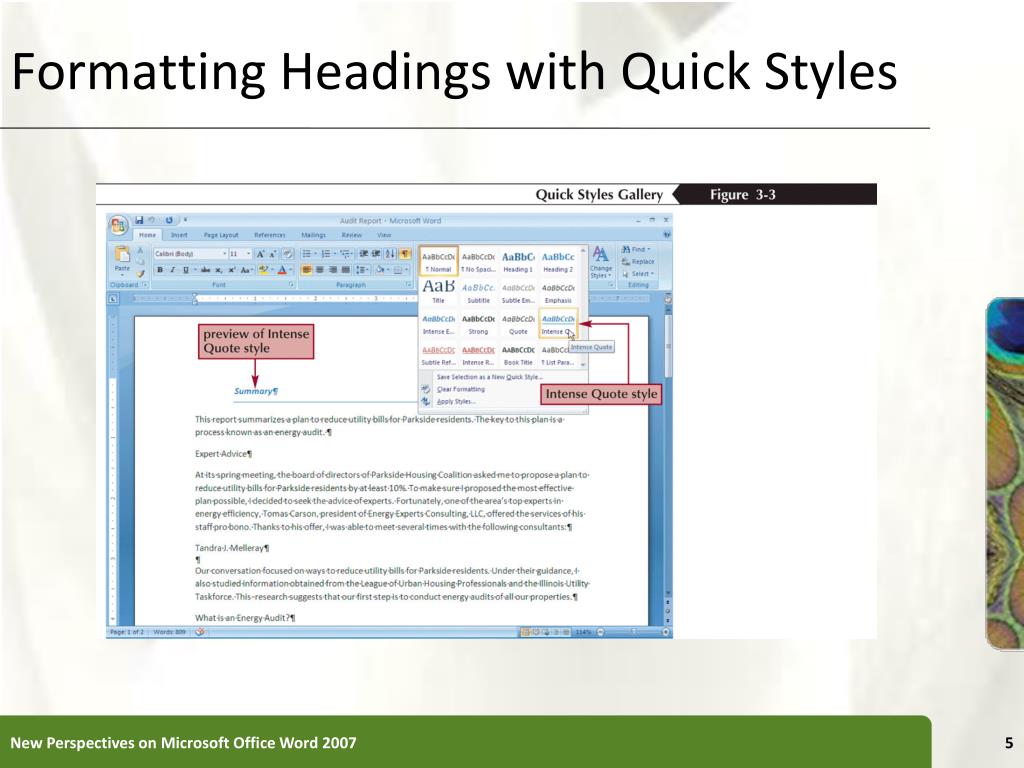
Task: Click the Repeat icon in Quick Access toolbar
Action: pos(169,220)
